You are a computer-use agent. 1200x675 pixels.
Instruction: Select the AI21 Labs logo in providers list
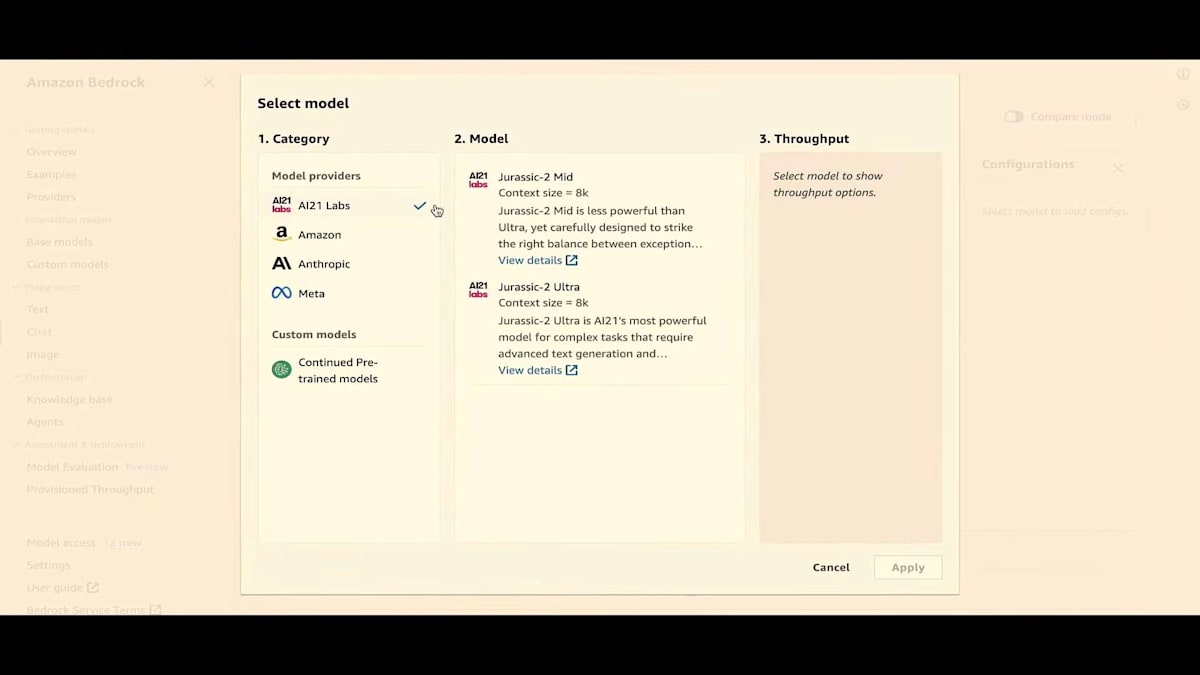[282, 205]
